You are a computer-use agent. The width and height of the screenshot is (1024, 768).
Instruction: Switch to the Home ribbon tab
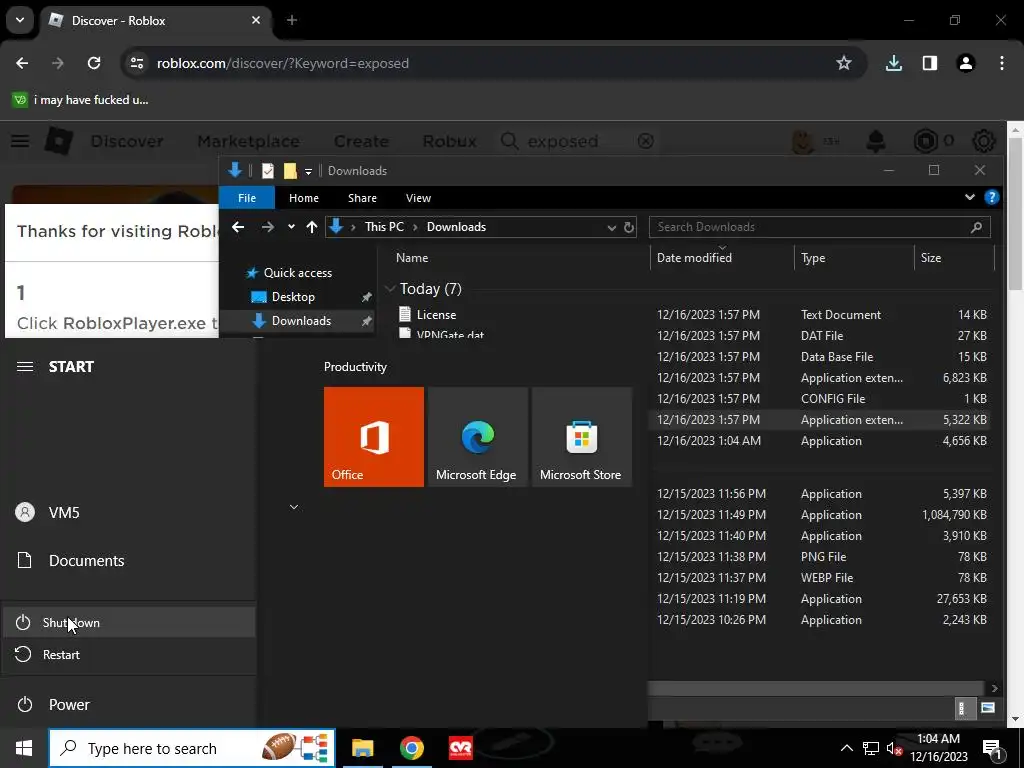pyautogui.click(x=304, y=198)
